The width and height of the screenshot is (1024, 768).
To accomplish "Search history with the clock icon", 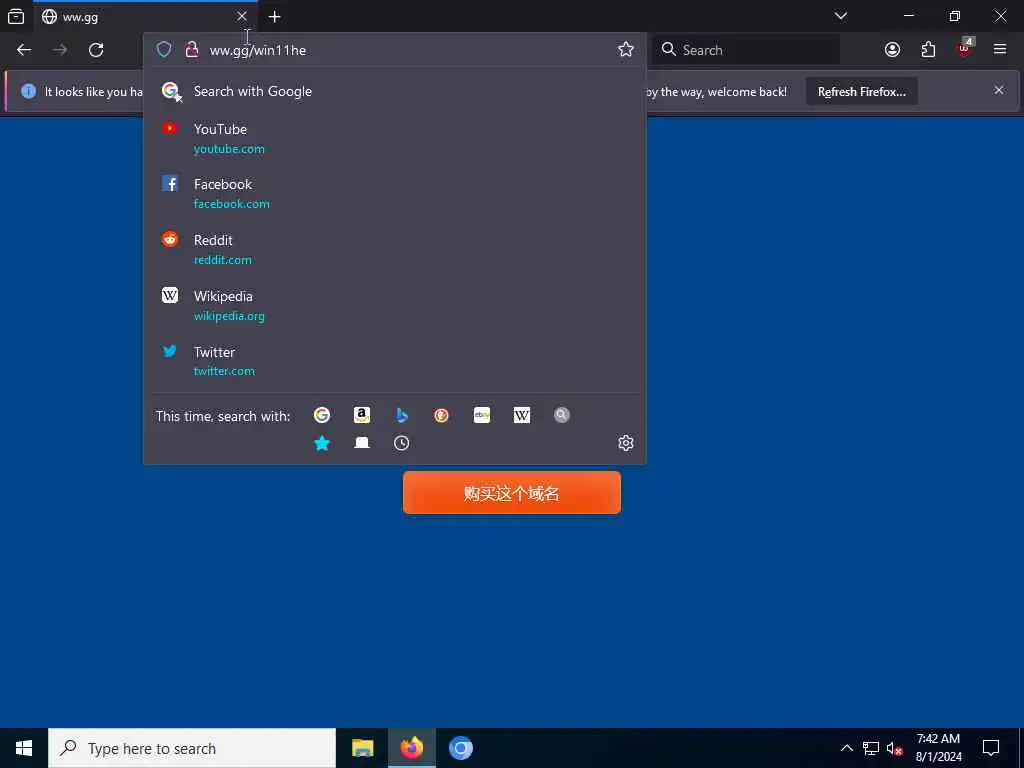I will tap(402, 443).
